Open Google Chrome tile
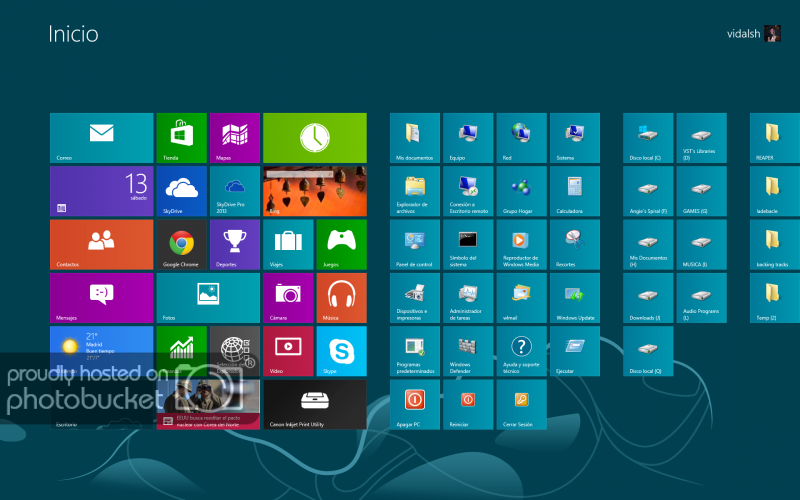This screenshot has height=500, width=800. [x=181, y=244]
